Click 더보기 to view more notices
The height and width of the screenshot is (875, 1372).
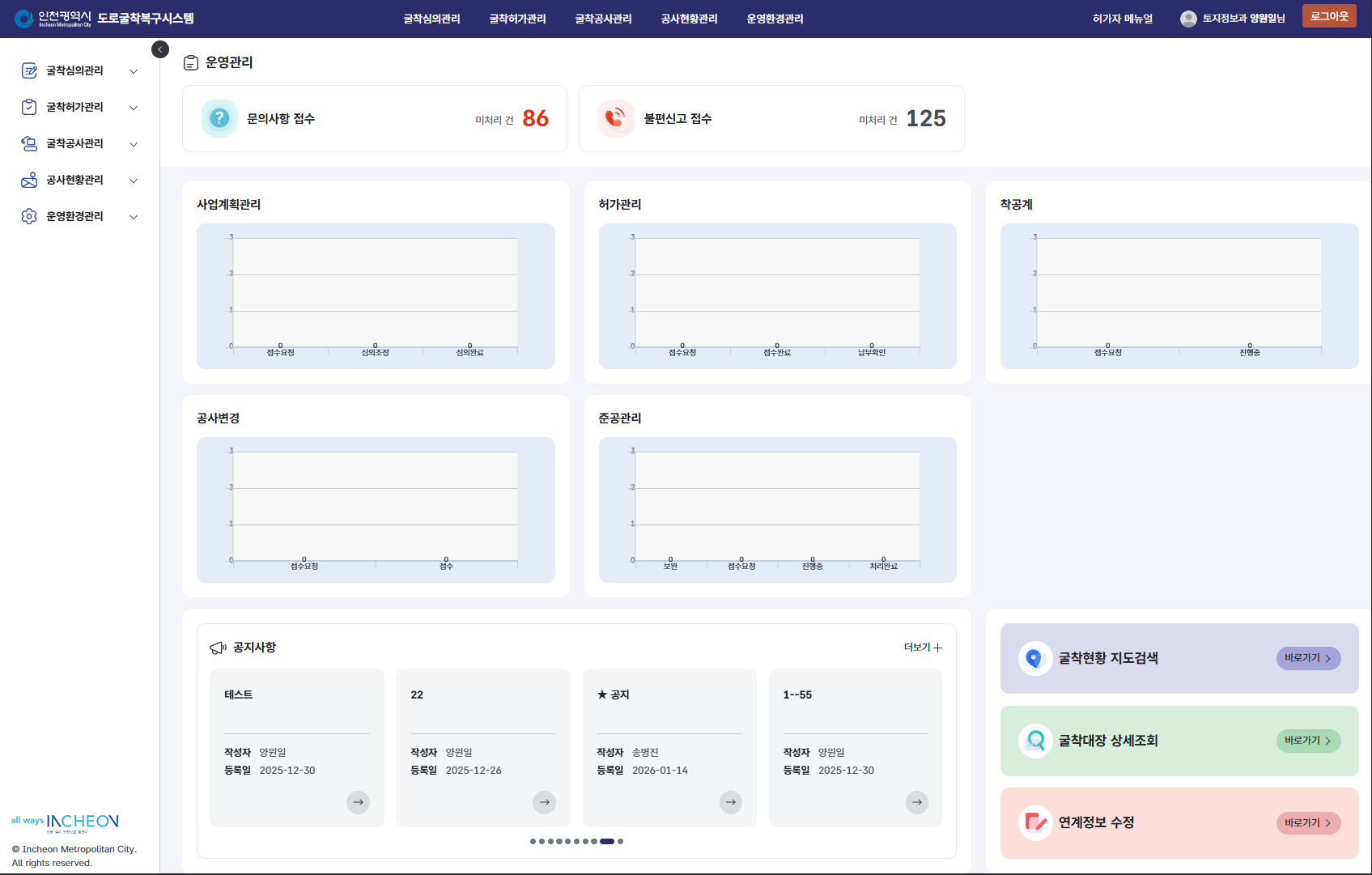point(923,648)
